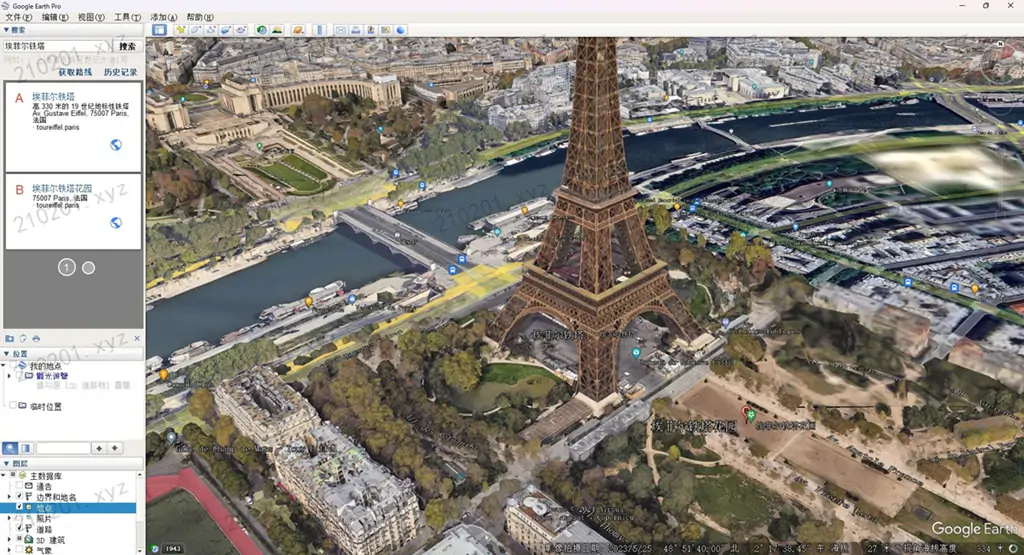The width and height of the screenshot is (1024, 555).
Task: Collapse 主数据库 tree node
Action: pyautogui.click(x=4, y=476)
